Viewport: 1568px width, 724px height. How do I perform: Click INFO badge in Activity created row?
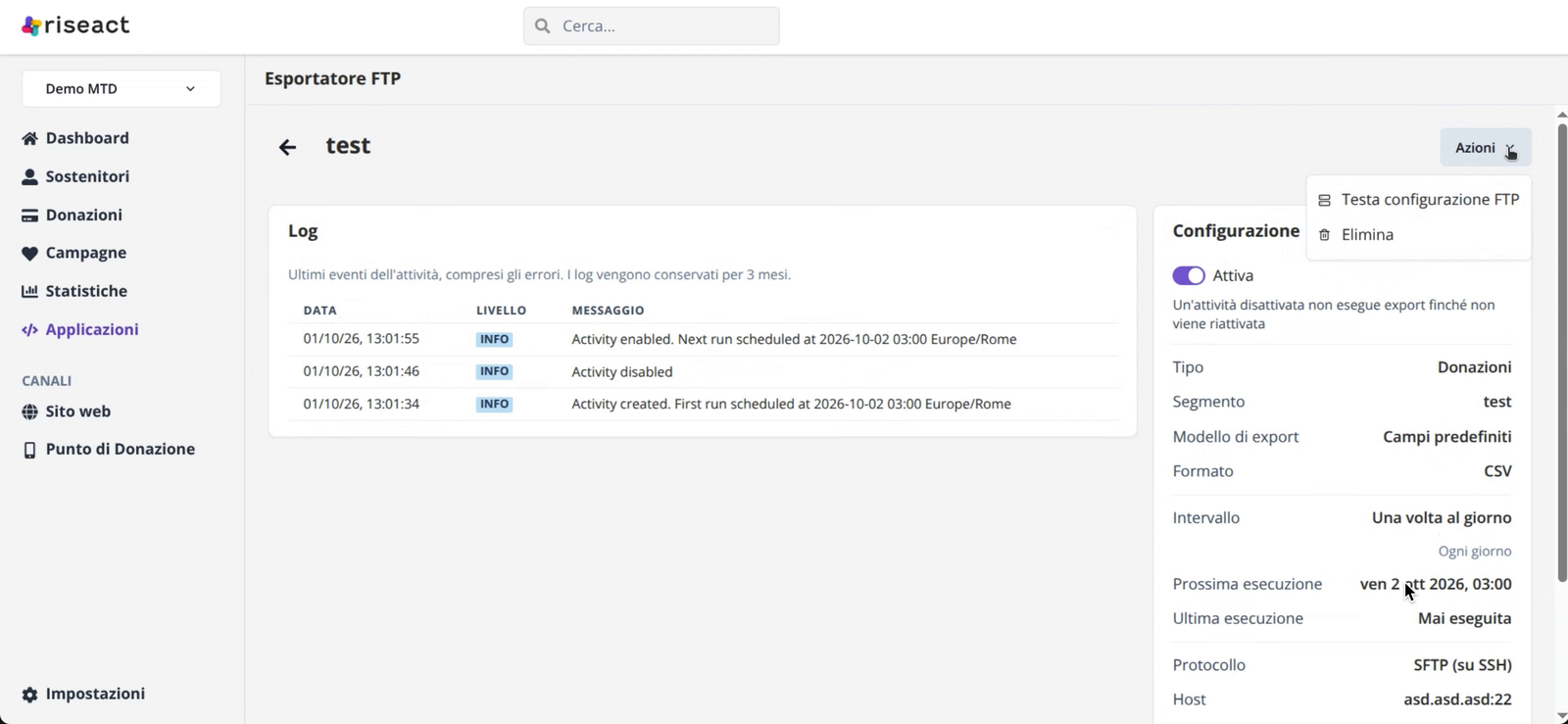pyautogui.click(x=494, y=404)
